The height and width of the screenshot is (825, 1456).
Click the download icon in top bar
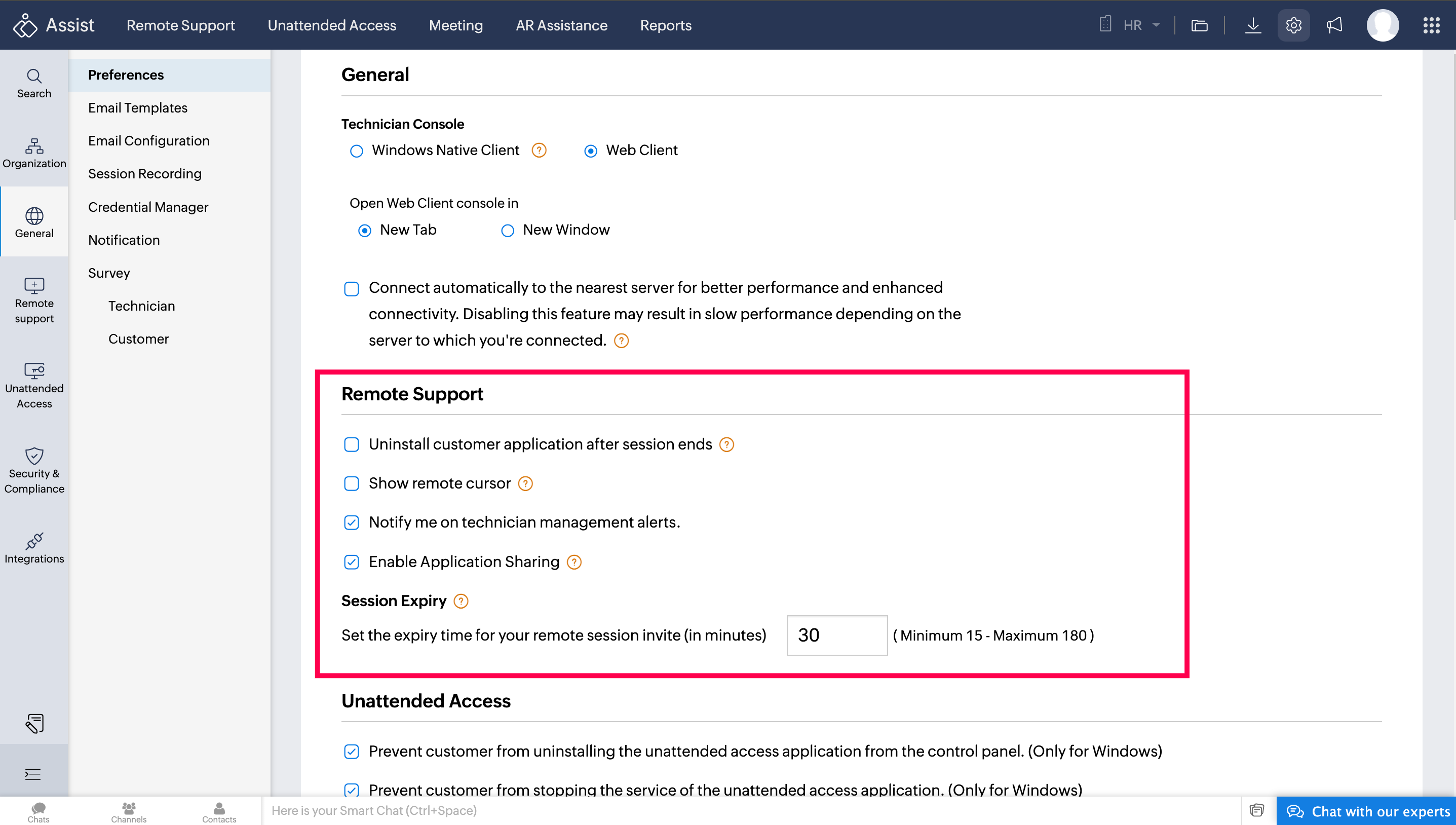click(x=1253, y=25)
